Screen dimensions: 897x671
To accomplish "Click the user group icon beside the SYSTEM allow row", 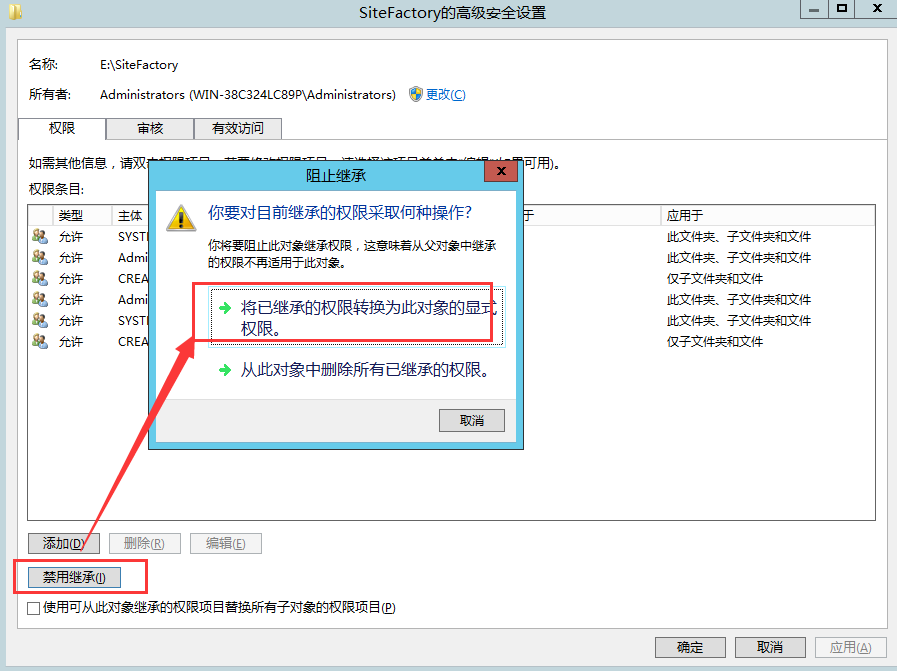I will tap(40, 236).
